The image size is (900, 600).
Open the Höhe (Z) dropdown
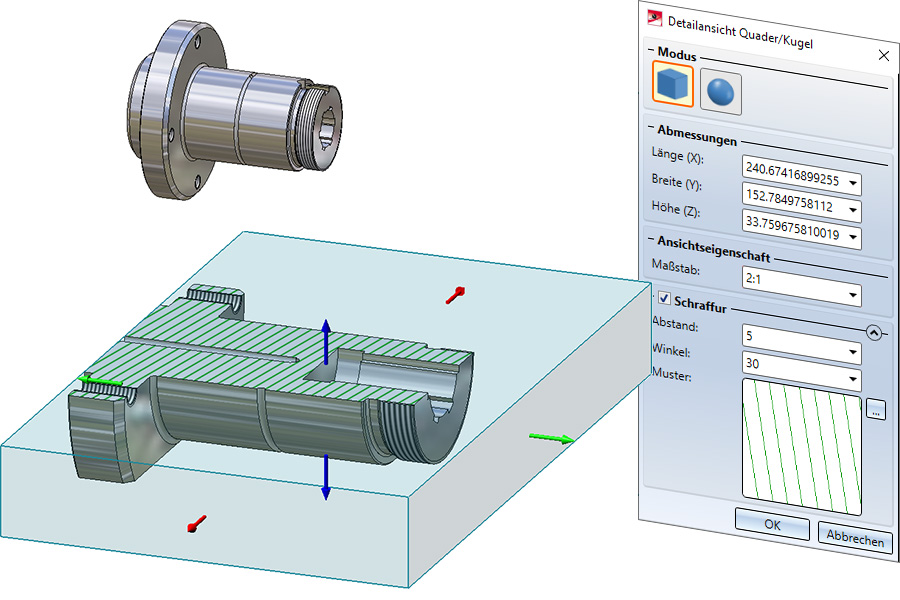(x=852, y=238)
